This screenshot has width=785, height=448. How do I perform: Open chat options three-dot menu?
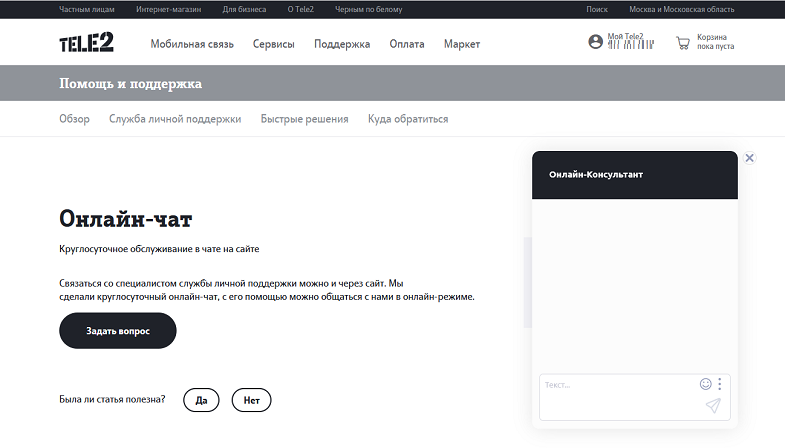click(x=720, y=384)
